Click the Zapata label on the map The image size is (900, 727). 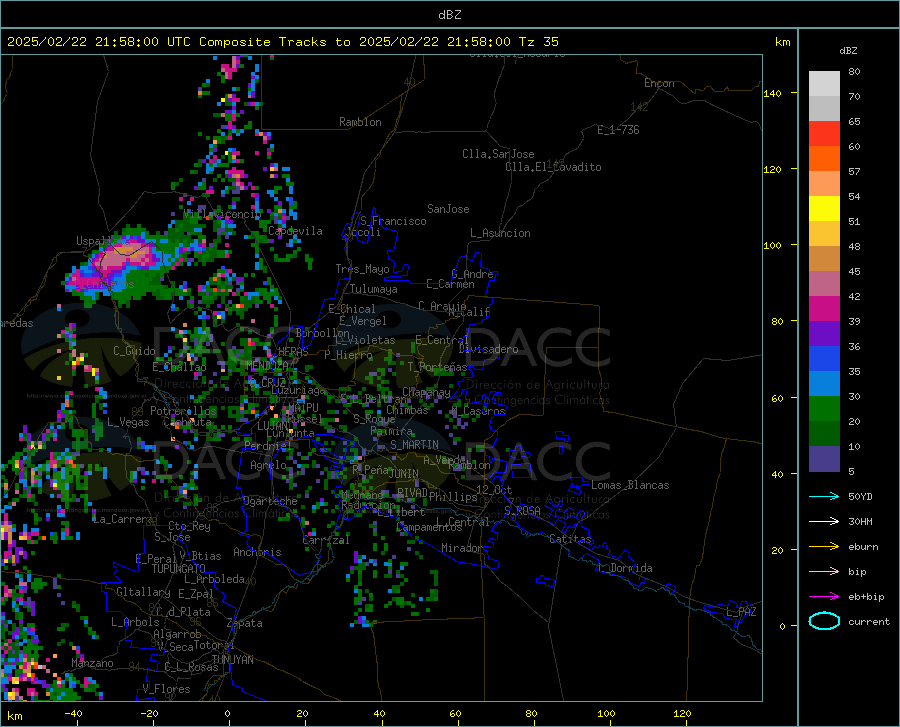[x=244, y=623]
